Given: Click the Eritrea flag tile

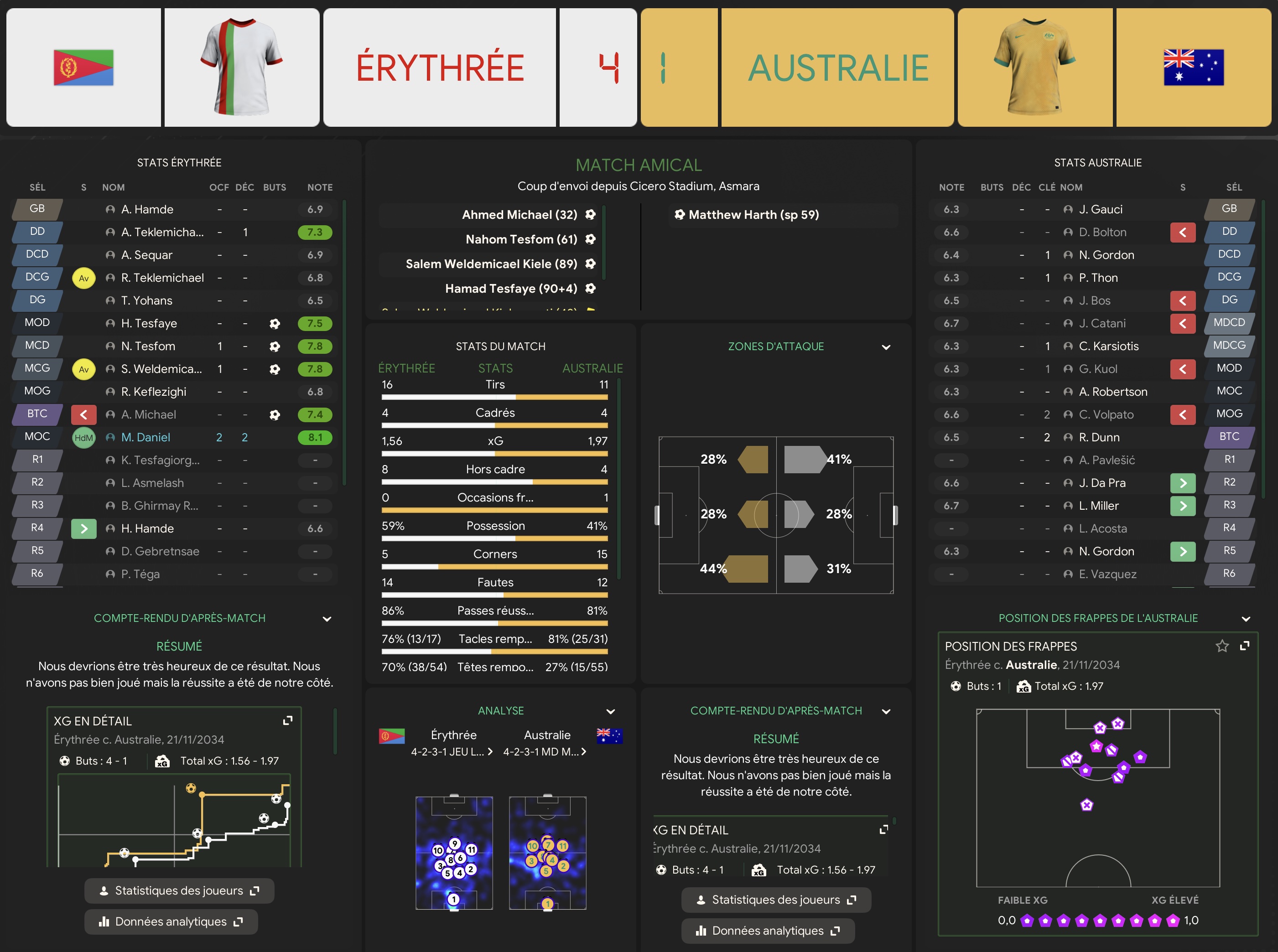Looking at the screenshot, I should tap(83, 67).
